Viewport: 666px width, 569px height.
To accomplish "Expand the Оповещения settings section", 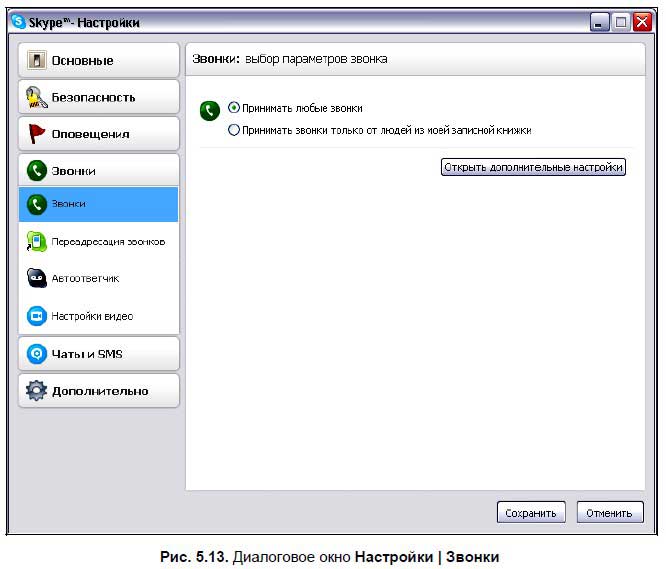I will point(98,134).
